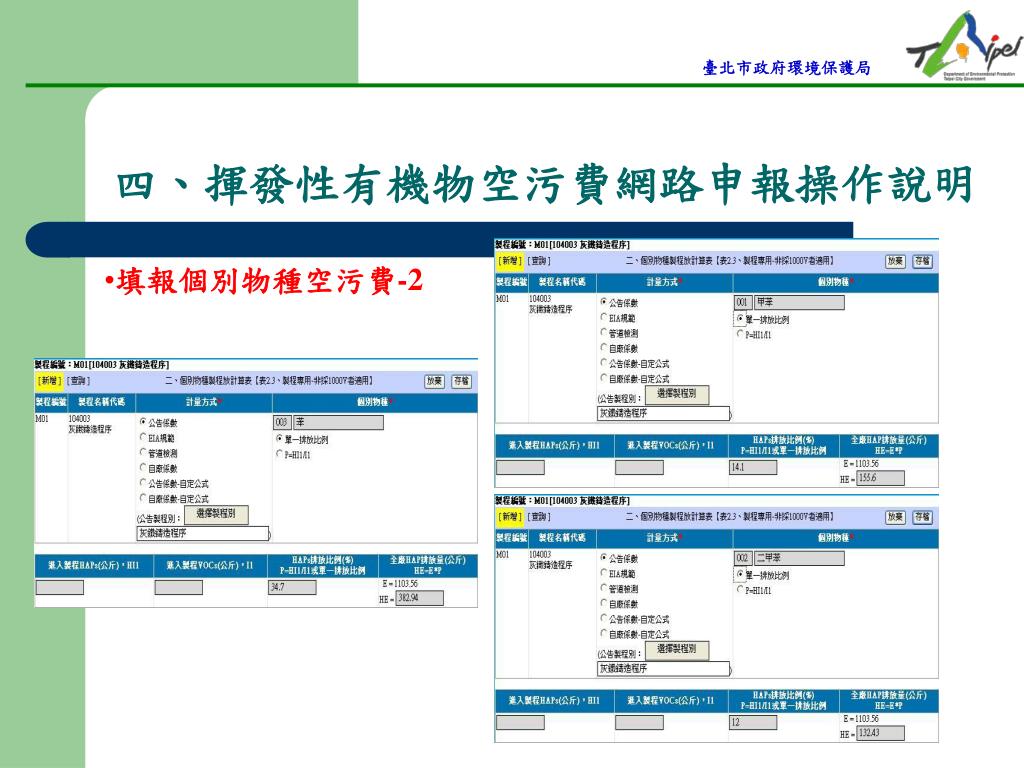Image resolution: width=1024 pixels, height=768 pixels.
Task: Select 管道檢測 radio in the 甲苯 form
Action: tap(603, 332)
